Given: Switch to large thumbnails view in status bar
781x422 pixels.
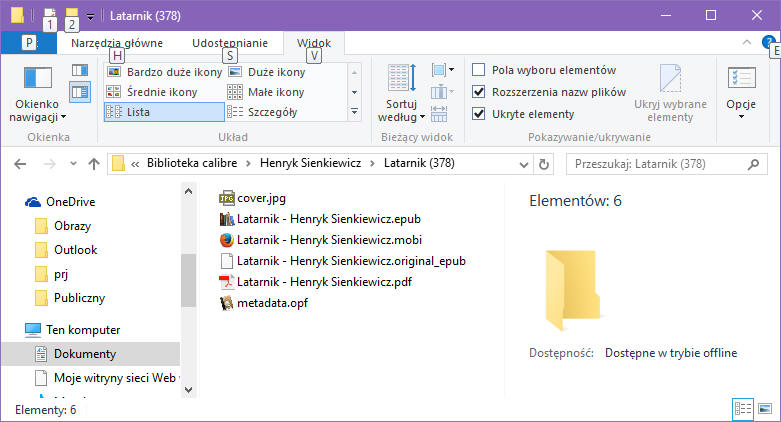Looking at the screenshot, I should tap(765, 409).
